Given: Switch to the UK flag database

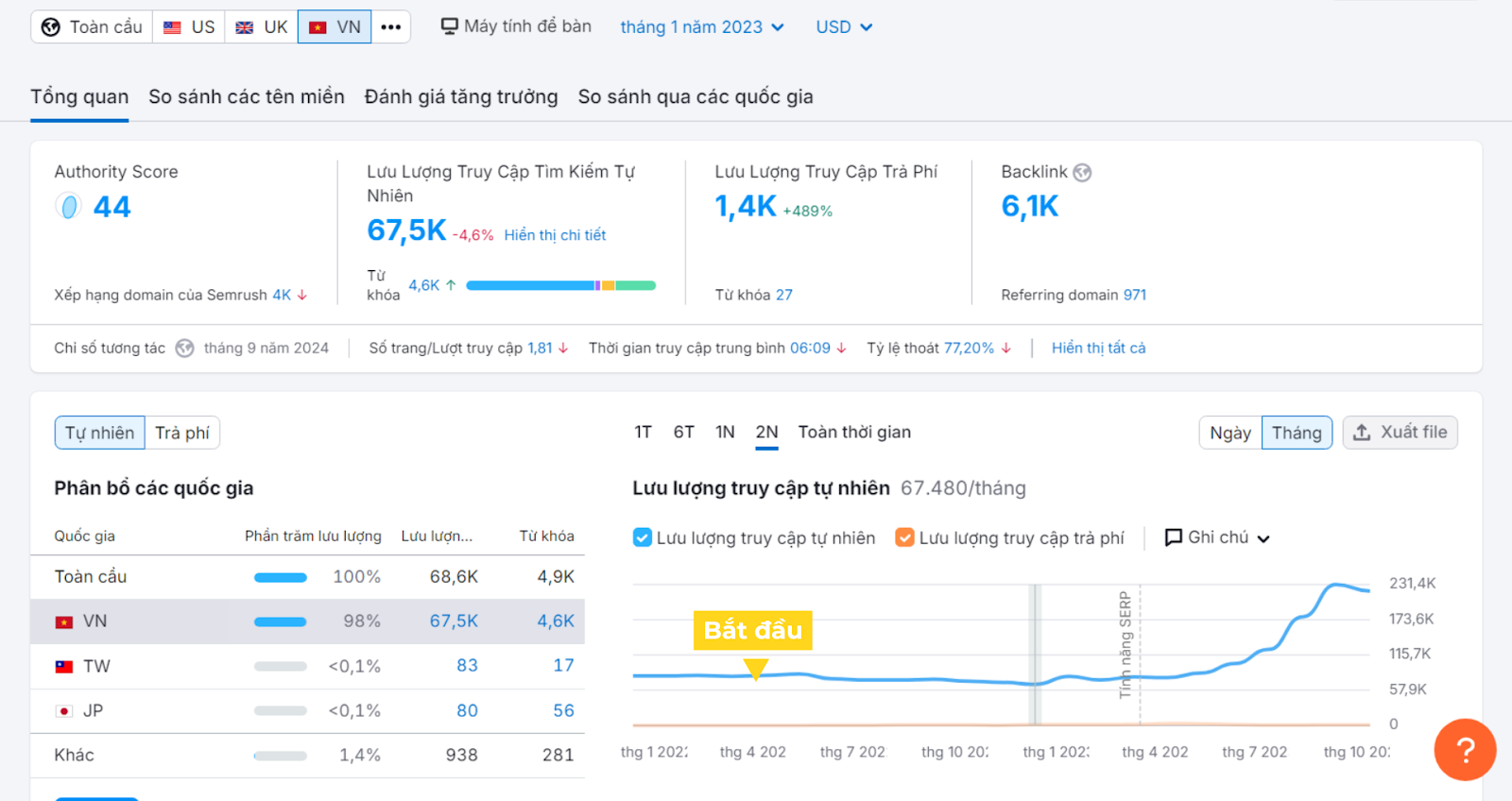Looking at the screenshot, I should [x=262, y=27].
